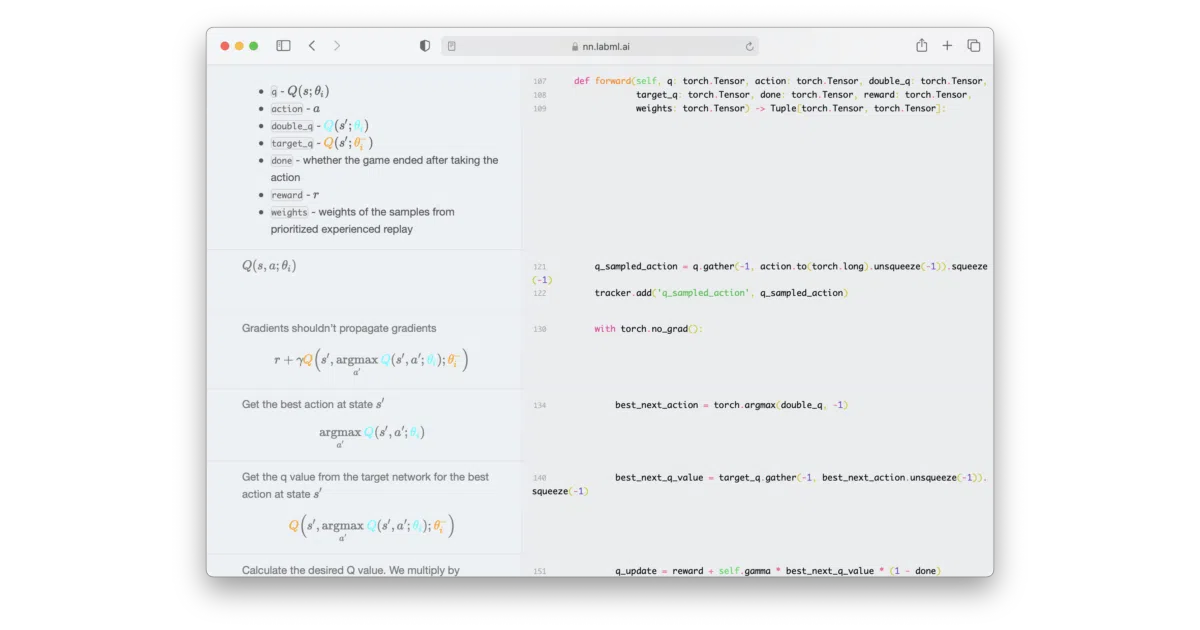Click code line number 121

click(x=540, y=267)
